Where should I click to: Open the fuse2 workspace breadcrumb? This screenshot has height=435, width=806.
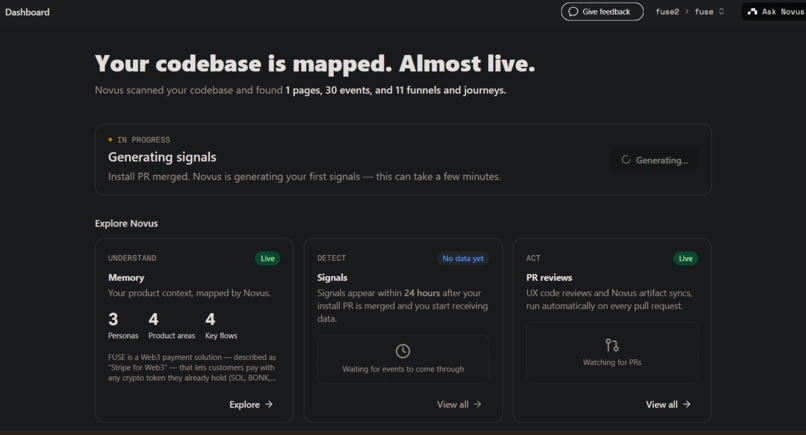667,11
